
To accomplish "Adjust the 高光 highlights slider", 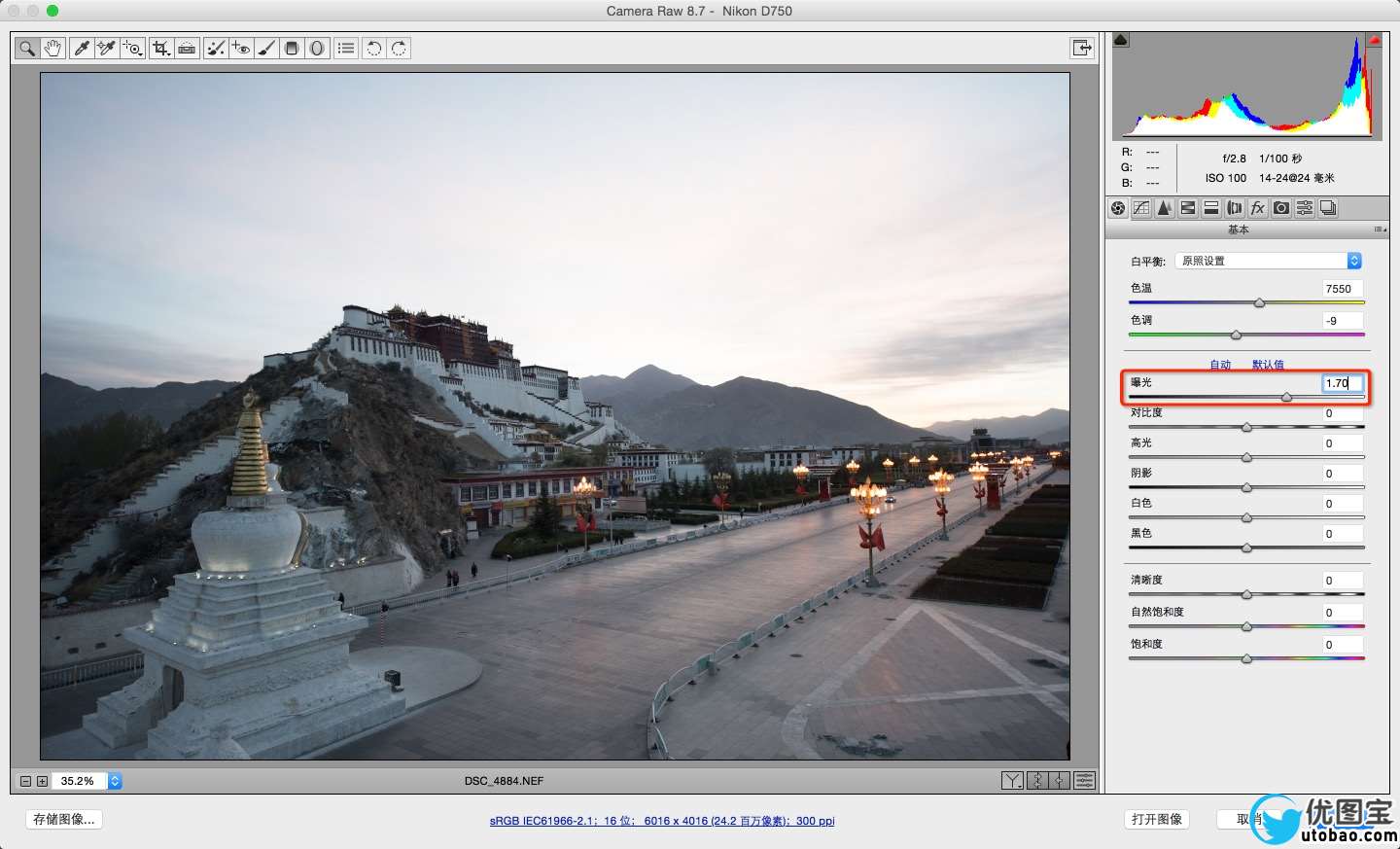I will pos(1247,457).
